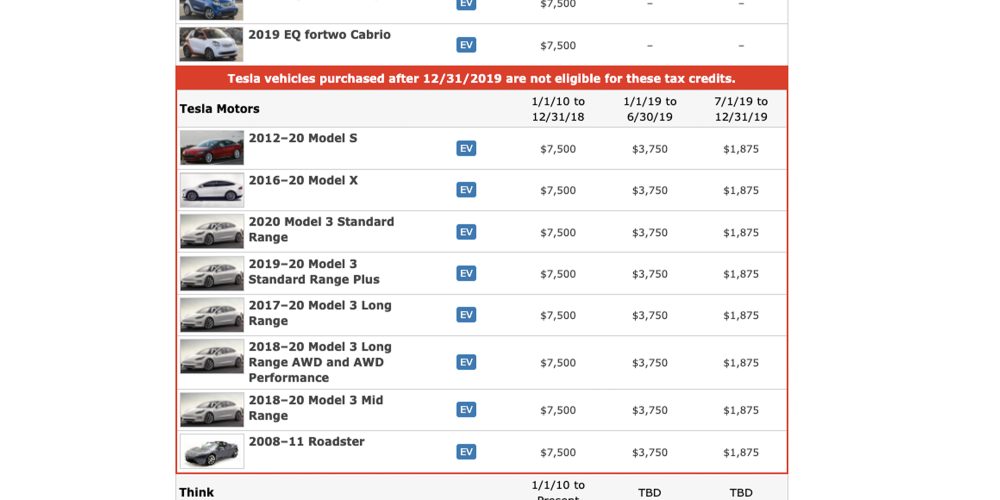1000x500 pixels.
Task: Click the red Tesla tax credit eligibility banner
Action: (481, 79)
